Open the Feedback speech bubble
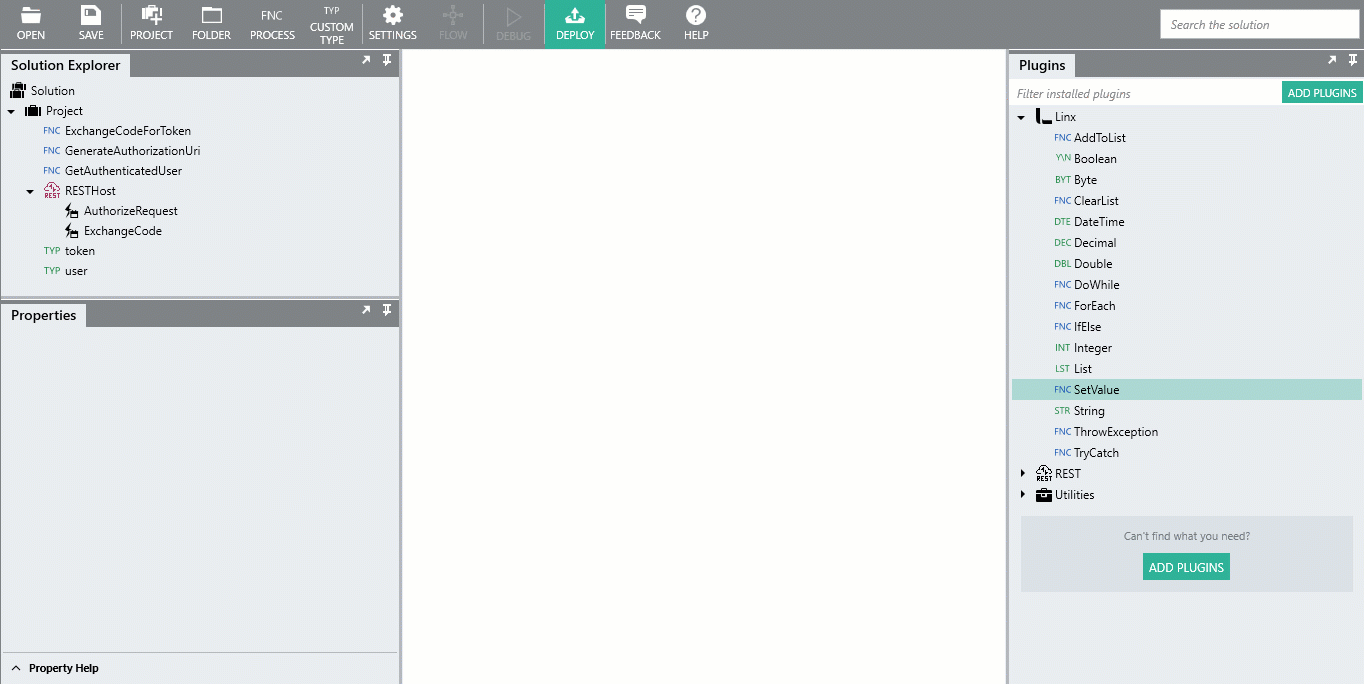 click(635, 23)
